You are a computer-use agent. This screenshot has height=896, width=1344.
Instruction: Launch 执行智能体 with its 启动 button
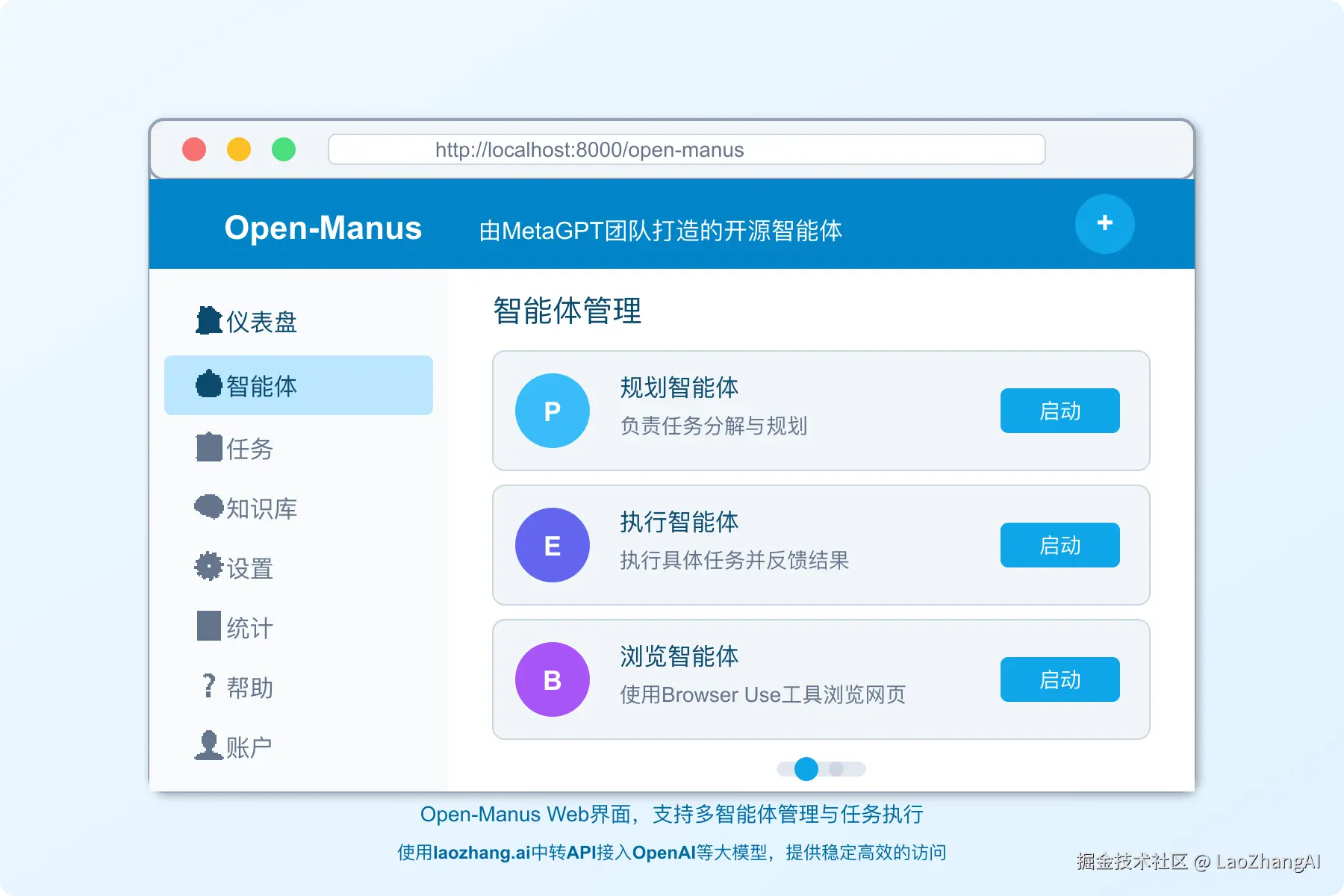[x=1060, y=545]
